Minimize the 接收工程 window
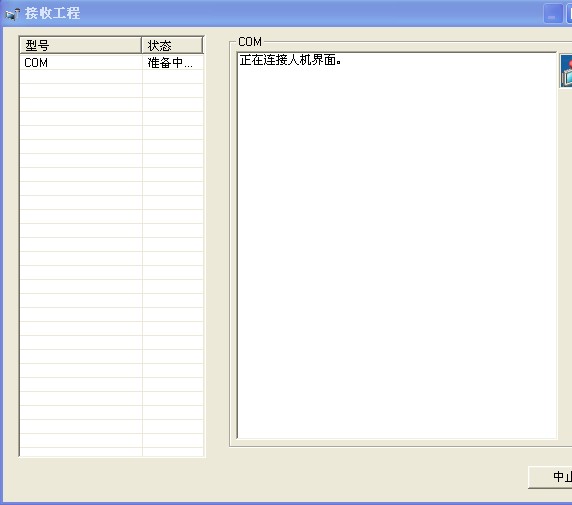Screen dimensions: 572x505 pyautogui.click(x=552, y=14)
